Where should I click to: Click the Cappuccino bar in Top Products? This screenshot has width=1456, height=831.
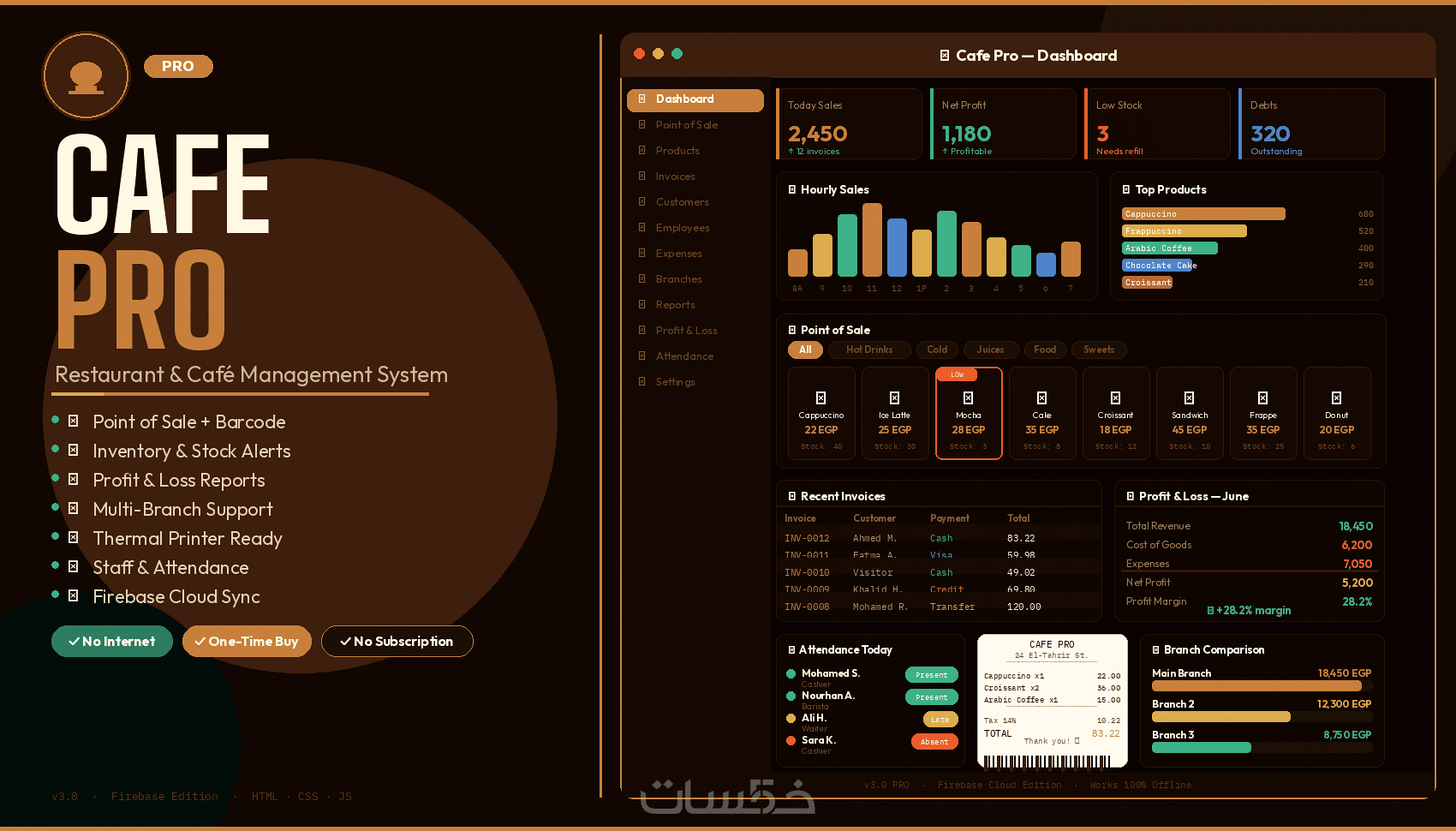[x=1203, y=214]
